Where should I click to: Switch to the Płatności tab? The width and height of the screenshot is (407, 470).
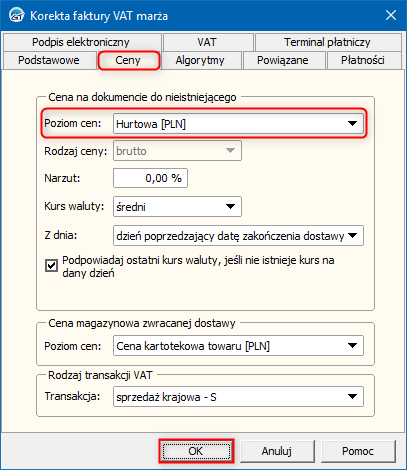363,60
